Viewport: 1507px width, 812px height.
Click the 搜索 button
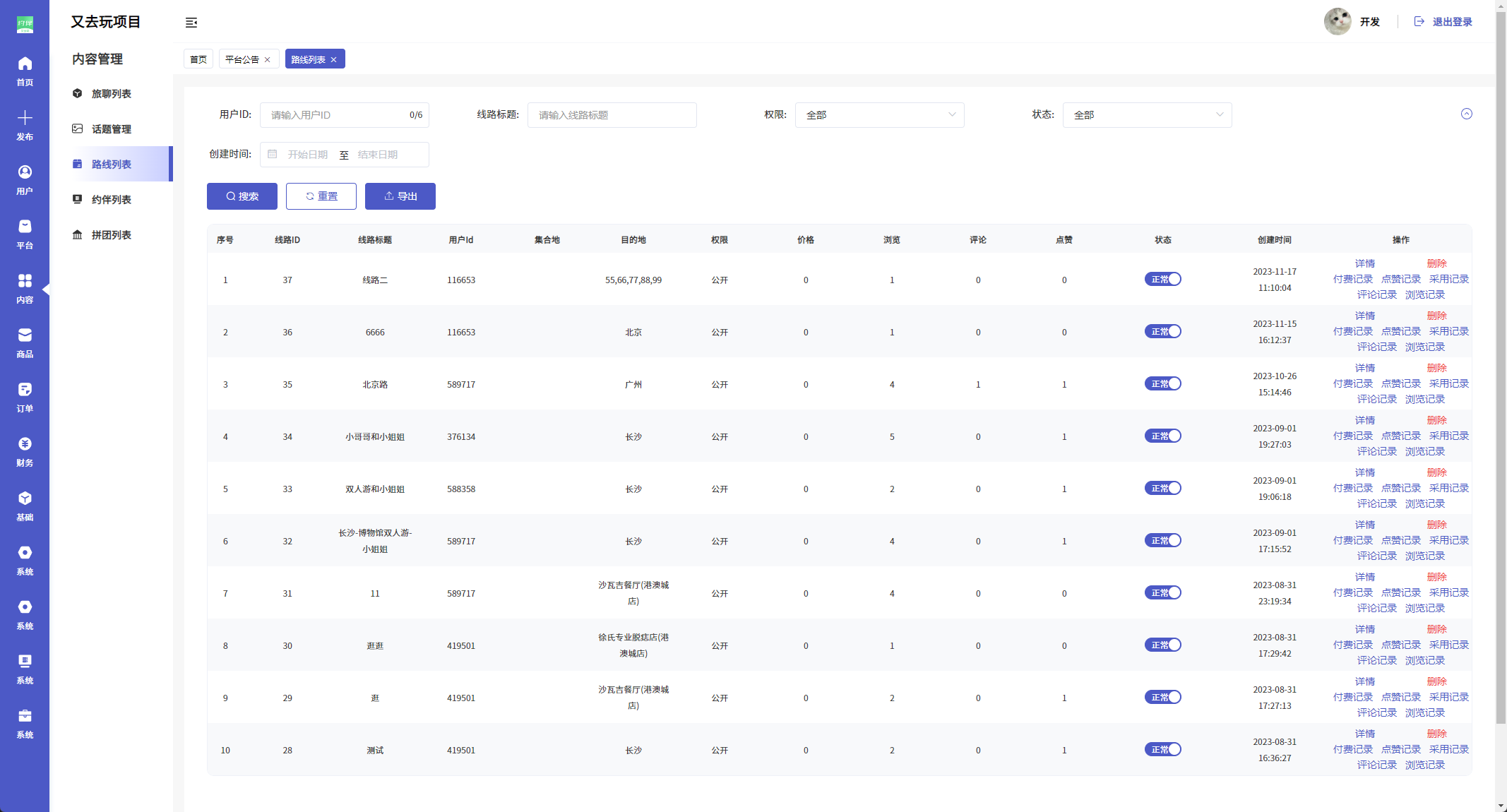click(242, 196)
